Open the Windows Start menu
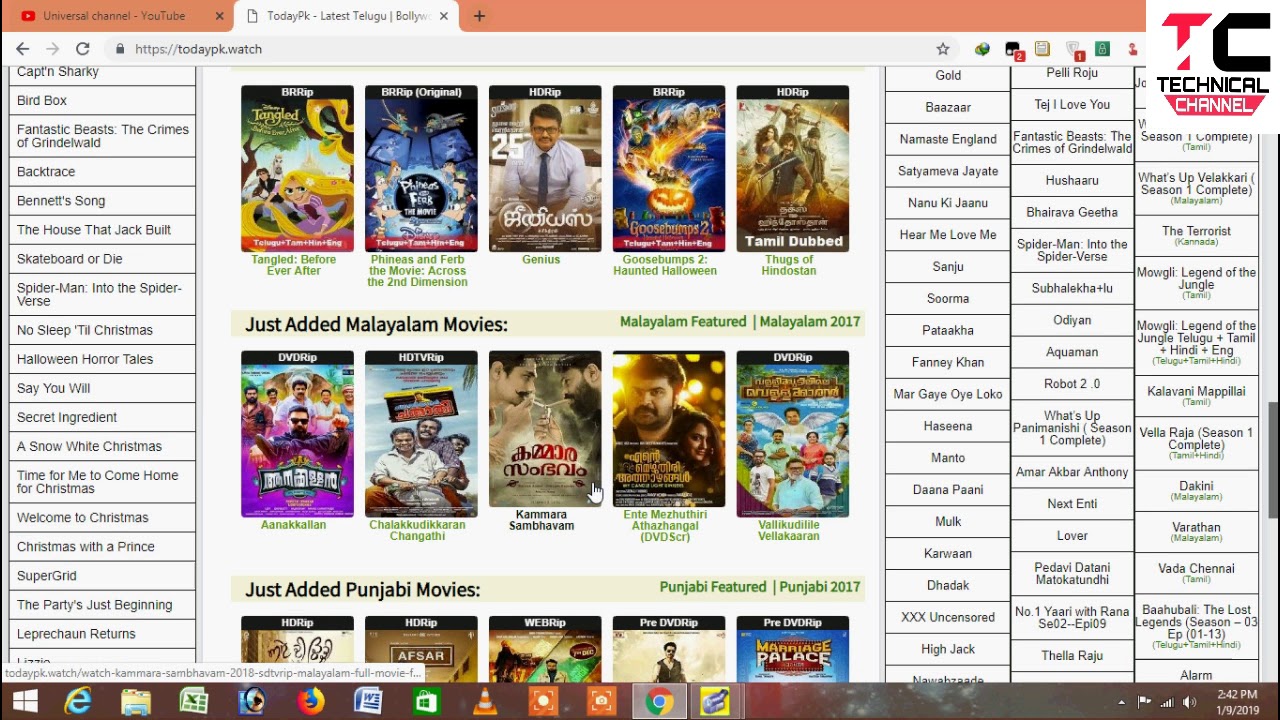 pos(24,702)
